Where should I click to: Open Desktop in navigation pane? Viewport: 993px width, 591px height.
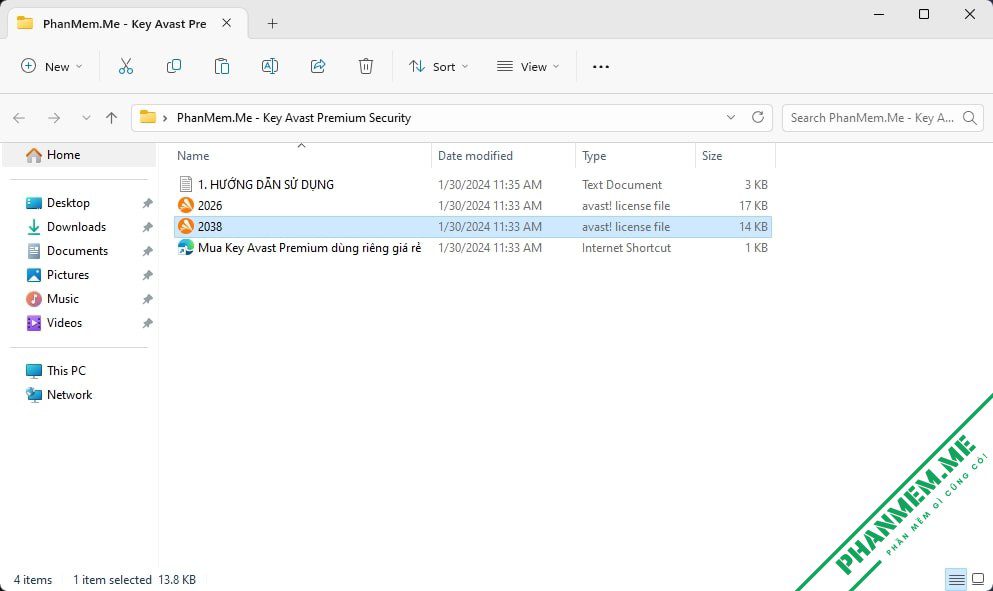(x=68, y=203)
